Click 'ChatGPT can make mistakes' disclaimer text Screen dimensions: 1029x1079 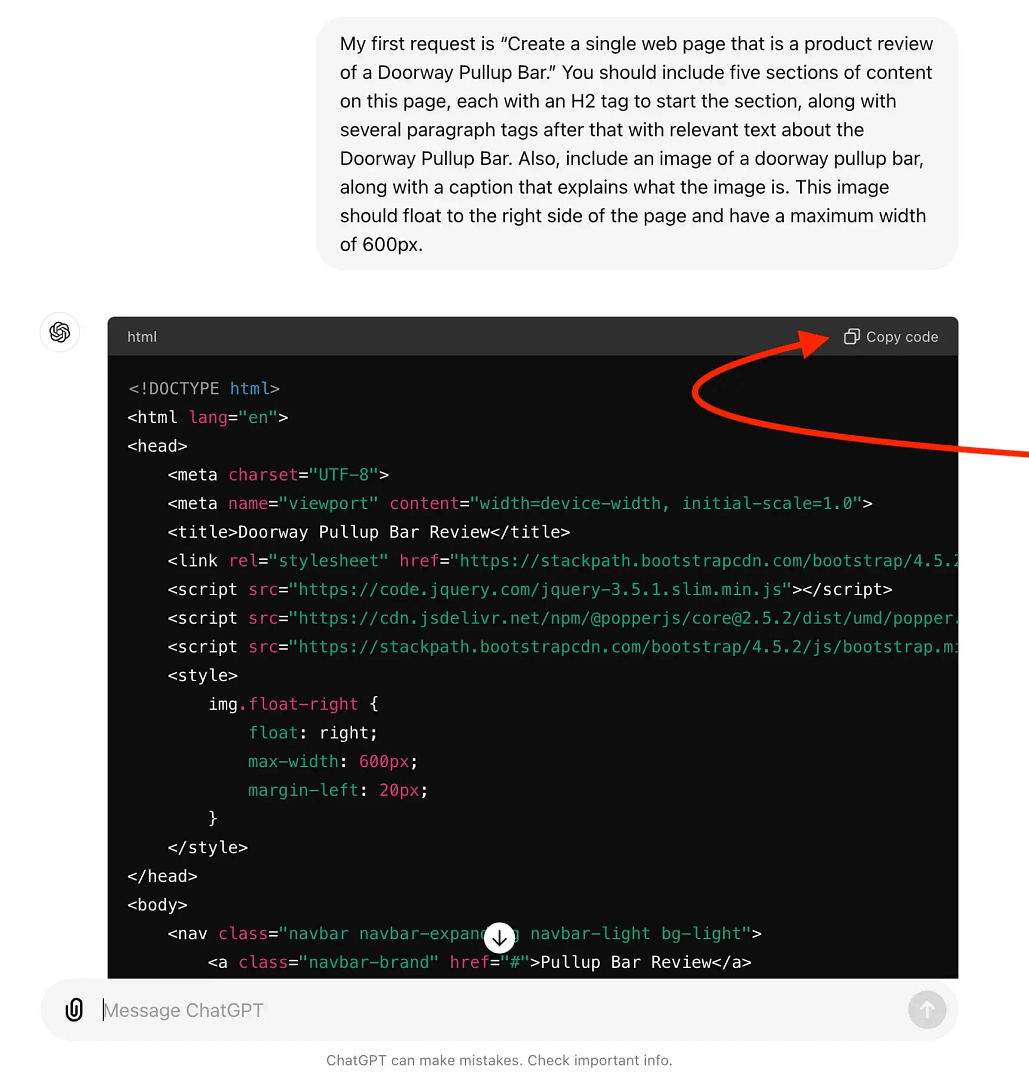click(x=499, y=1060)
